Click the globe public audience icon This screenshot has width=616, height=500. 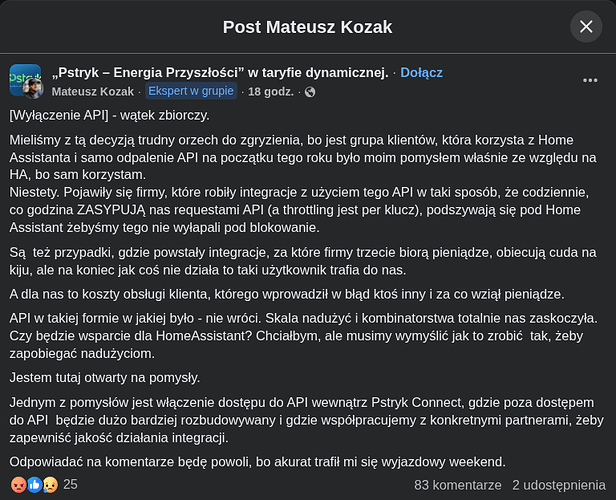[310, 92]
